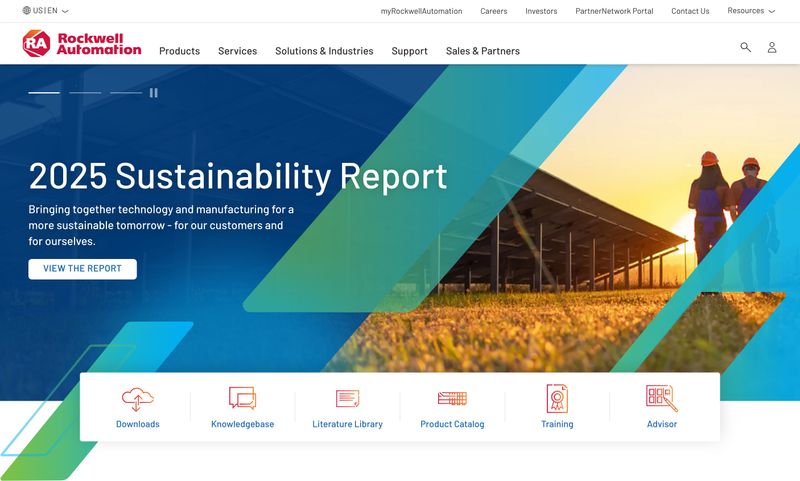Jump to the second carousel slide indicator
Viewport: 800px width, 481px height.
(x=85, y=93)
